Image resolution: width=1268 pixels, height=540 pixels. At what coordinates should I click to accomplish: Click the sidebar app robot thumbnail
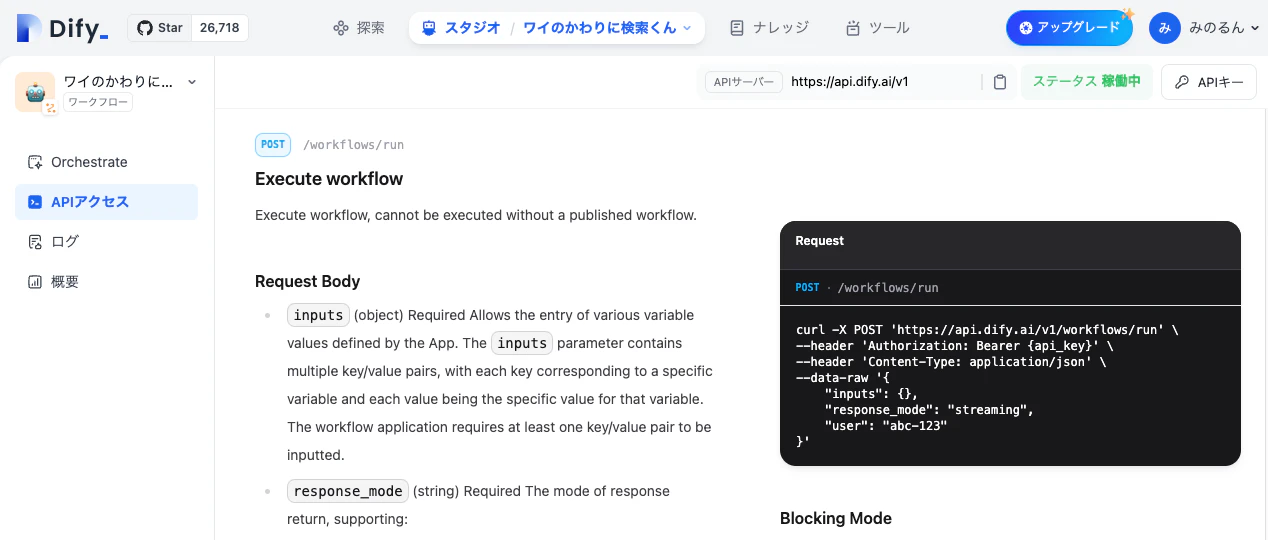point(35,91)
